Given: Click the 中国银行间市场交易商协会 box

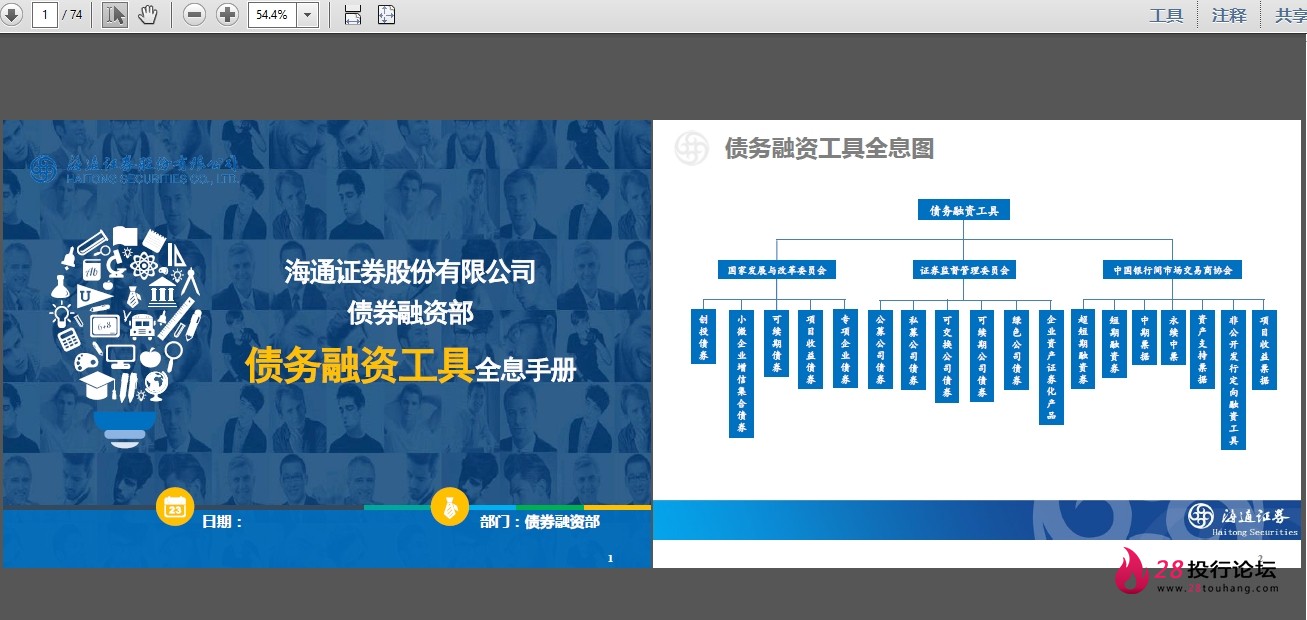Looking at the screenshot, I should click(x=1172, y=270).
